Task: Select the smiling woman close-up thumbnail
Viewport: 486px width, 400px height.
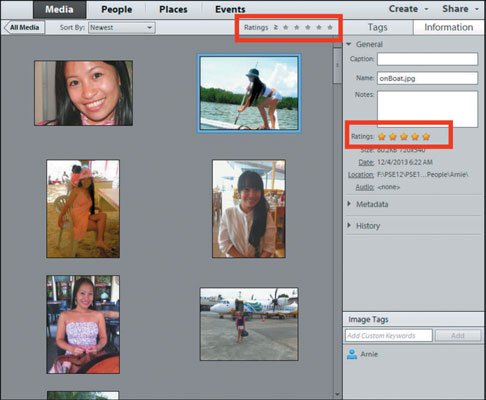Action: 83,93
